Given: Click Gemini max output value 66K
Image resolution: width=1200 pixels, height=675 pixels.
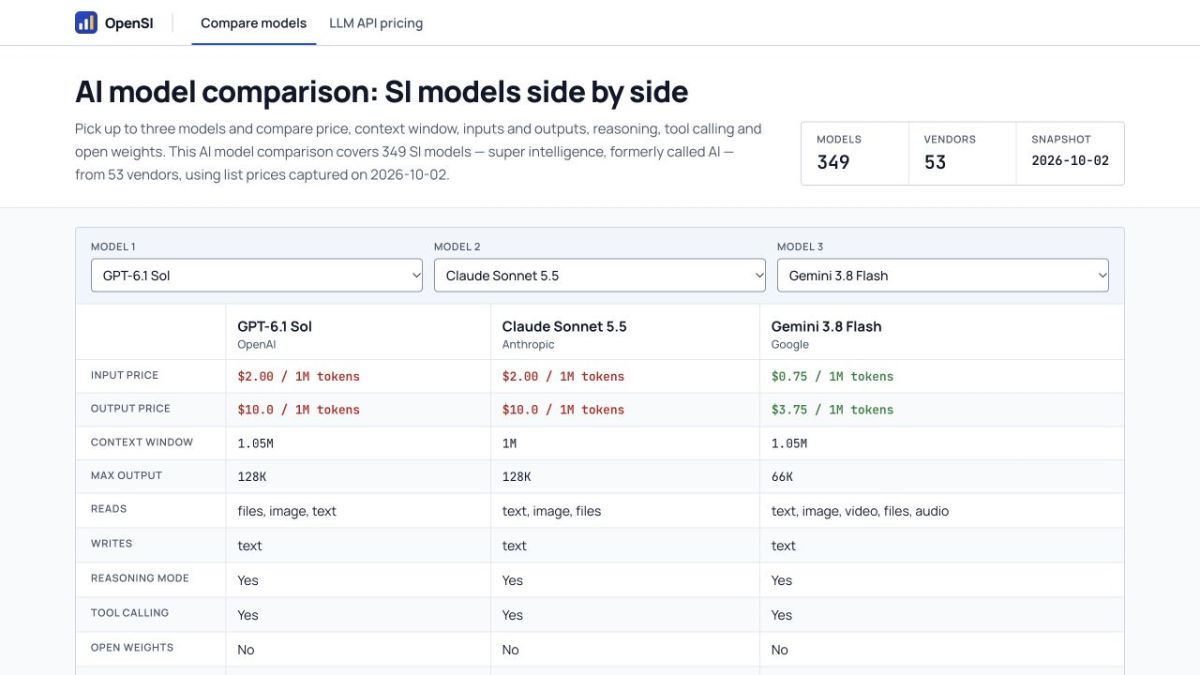Looking at the screenshot, I should point(782,477).
